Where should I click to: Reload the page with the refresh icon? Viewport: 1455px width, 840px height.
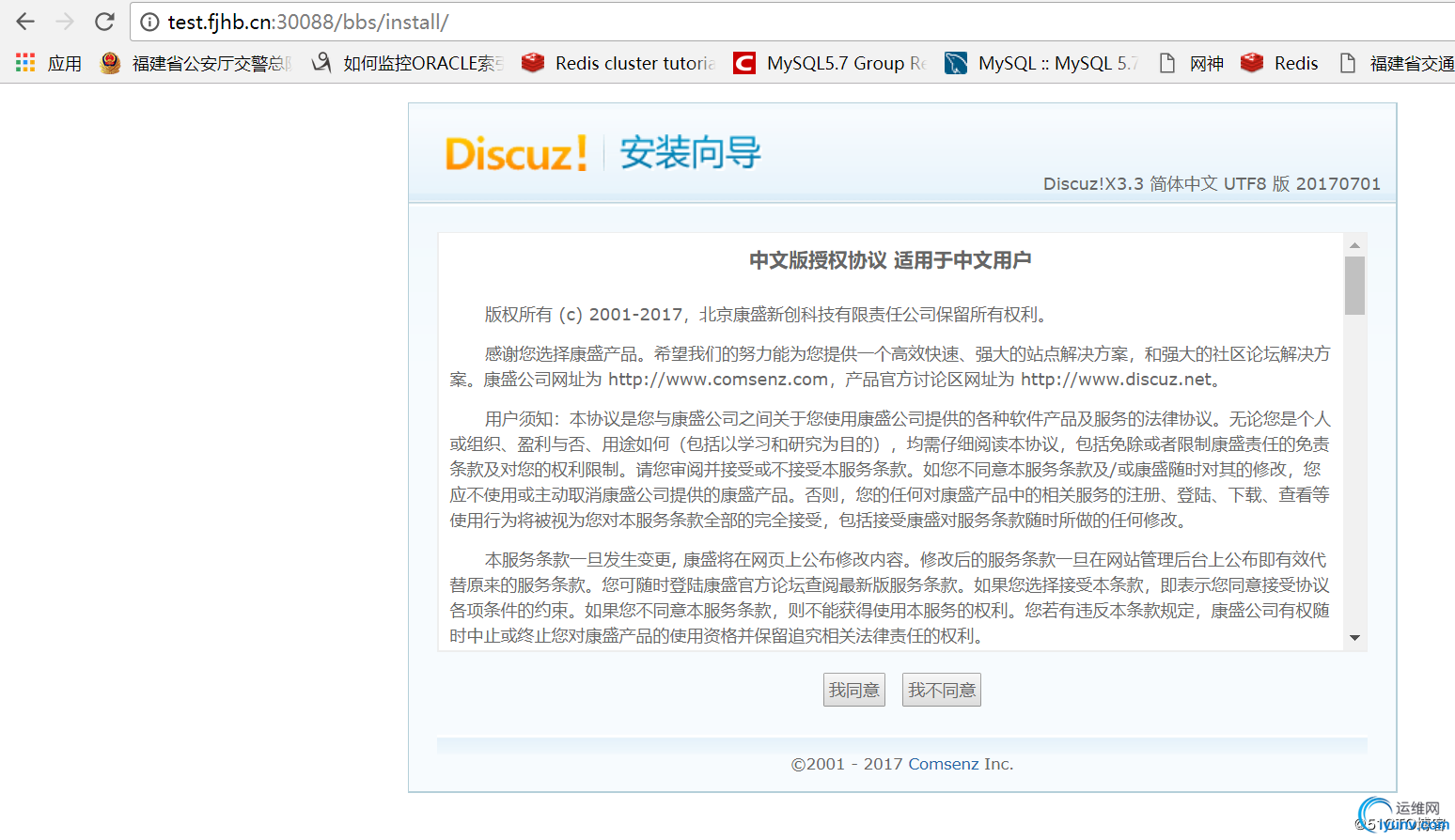[104, 22]
